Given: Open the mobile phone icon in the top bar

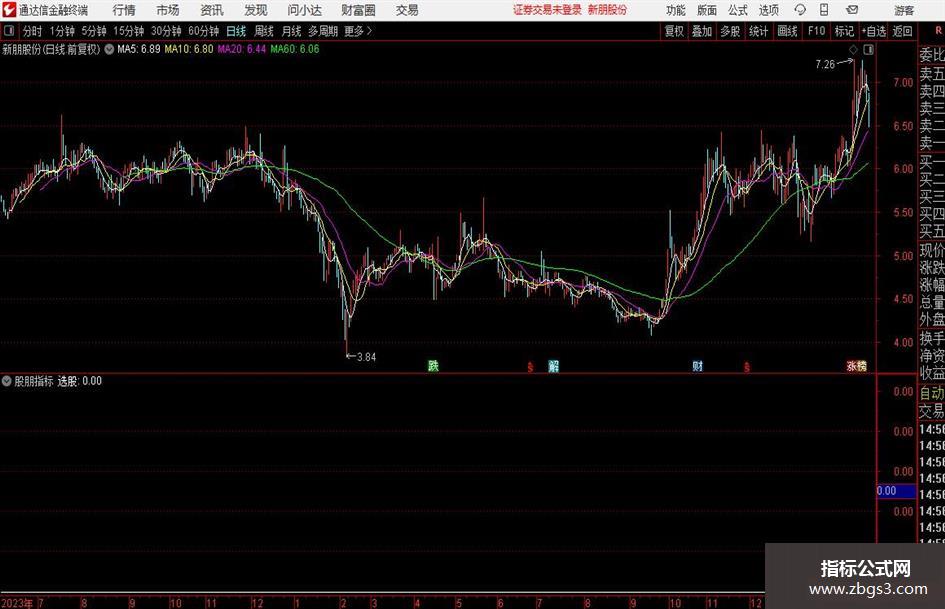Looking at the screenshot, I should coord(824,10).
